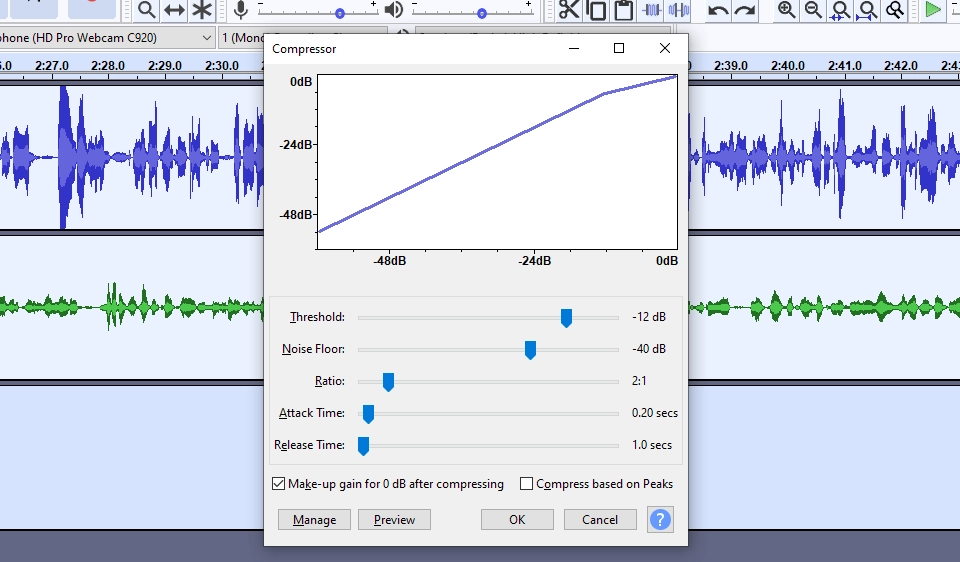Click the Cut scissors icon
The image size is (960, 562).
[x=569, y=10]
